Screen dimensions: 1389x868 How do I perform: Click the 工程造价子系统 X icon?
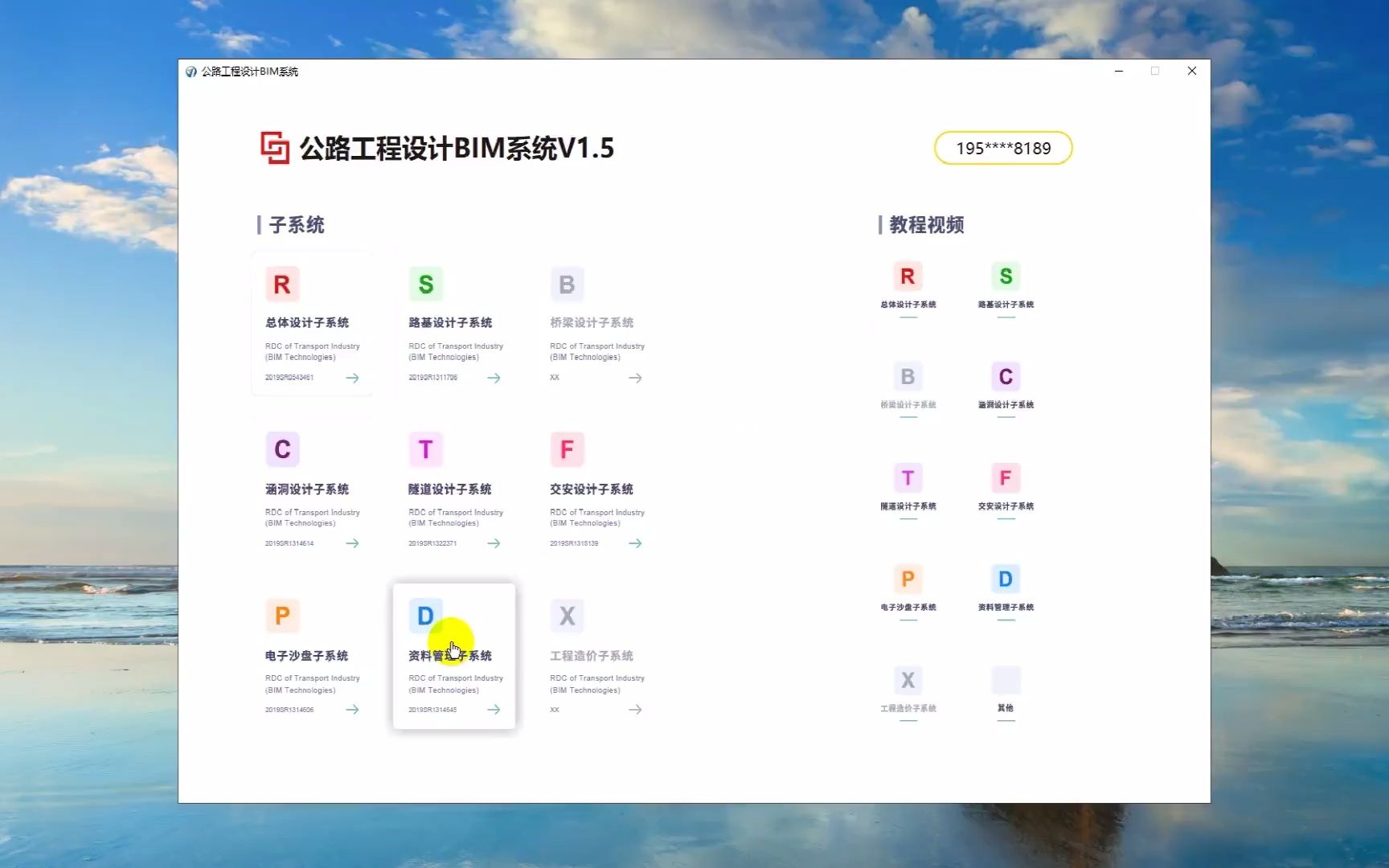click(x=567, y=616)
